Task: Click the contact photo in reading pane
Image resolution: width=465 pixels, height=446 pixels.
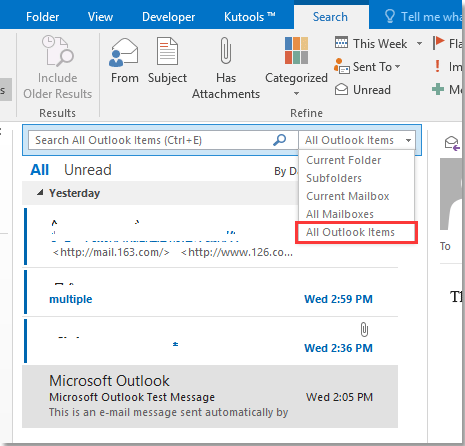Action: [x=452, y=194]
